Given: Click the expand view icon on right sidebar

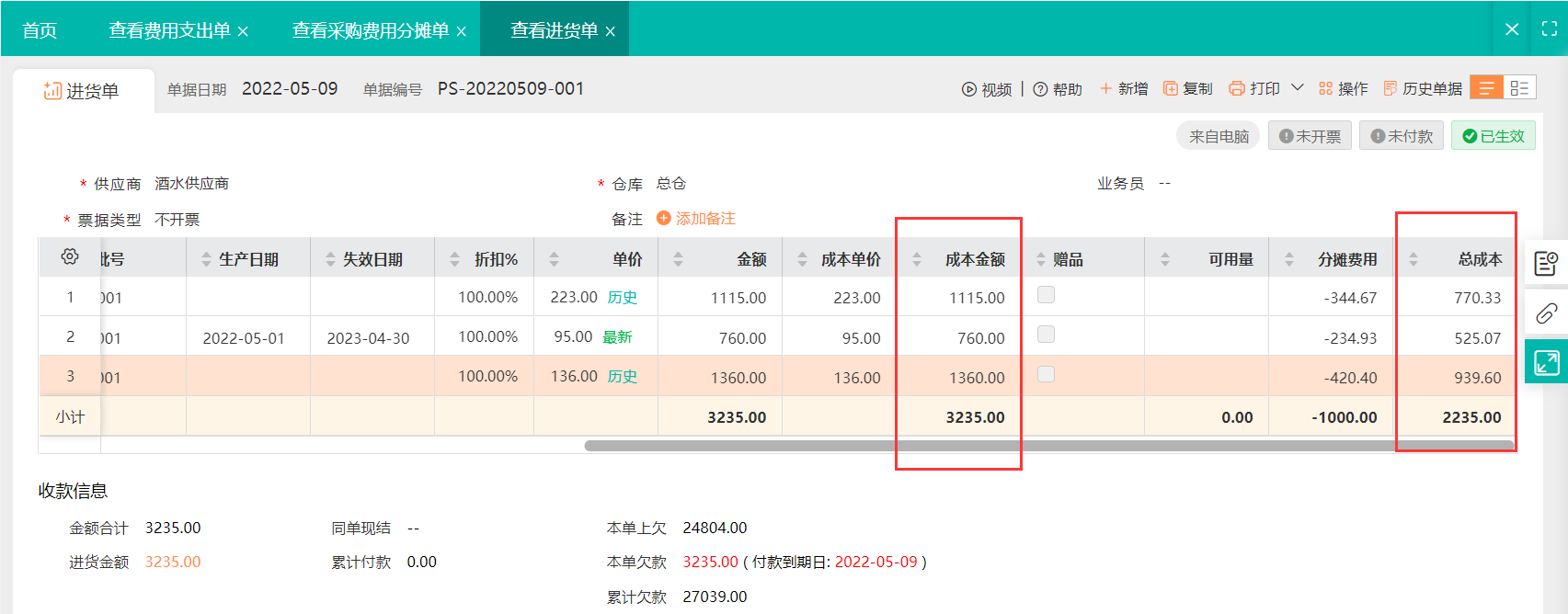Looking at the screenshot, I should point(1546,362).
